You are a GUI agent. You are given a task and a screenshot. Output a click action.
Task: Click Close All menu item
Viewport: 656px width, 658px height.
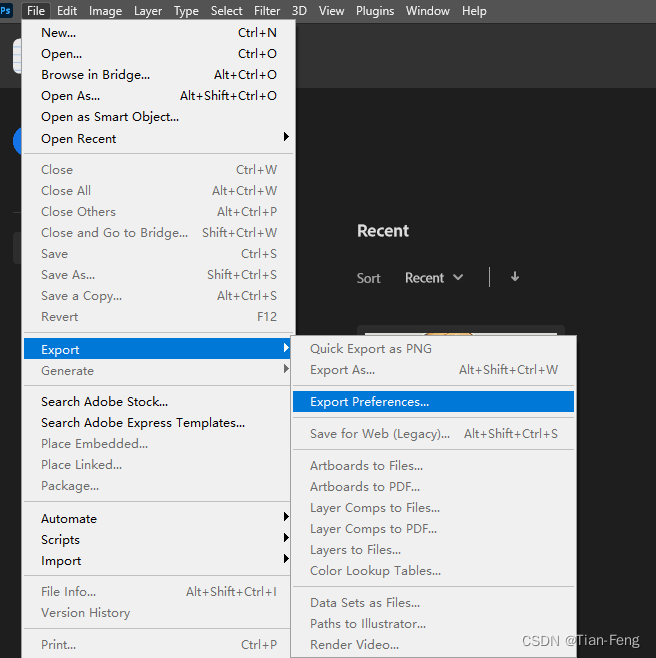(x=159, y=191)
